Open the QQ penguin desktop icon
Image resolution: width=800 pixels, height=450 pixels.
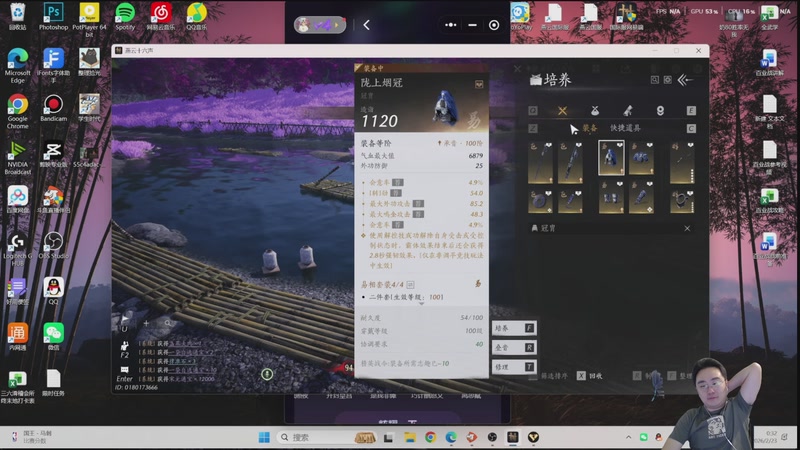click(53, 291)
